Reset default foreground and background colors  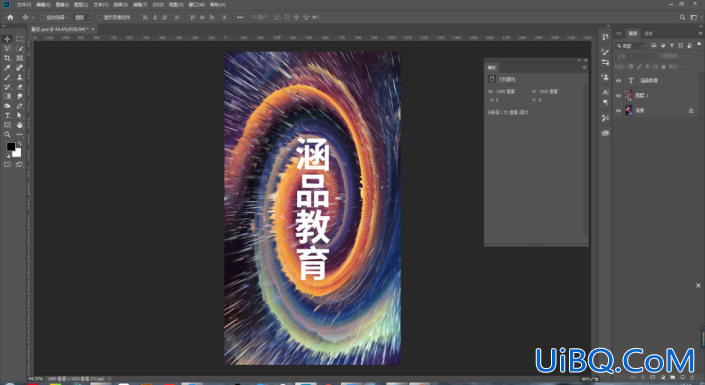[8, 156]
